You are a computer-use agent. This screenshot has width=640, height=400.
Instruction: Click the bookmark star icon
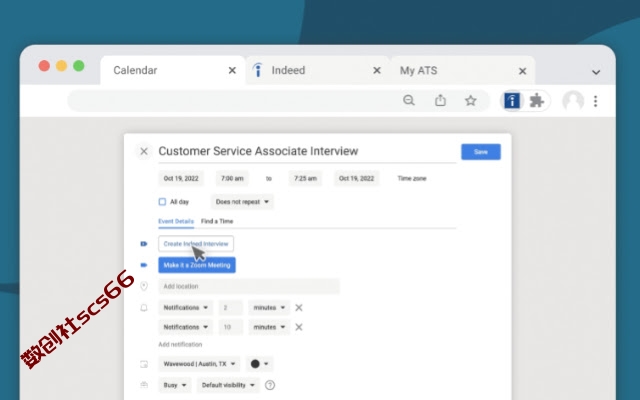471,100
